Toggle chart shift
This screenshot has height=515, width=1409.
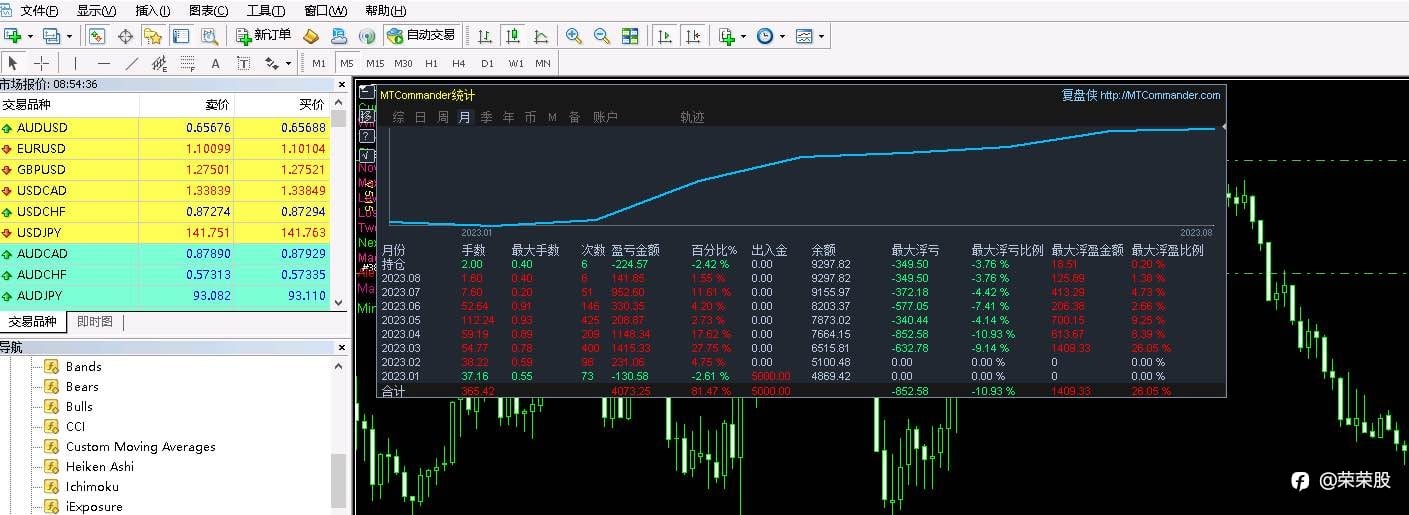click(x=692, y=36)
